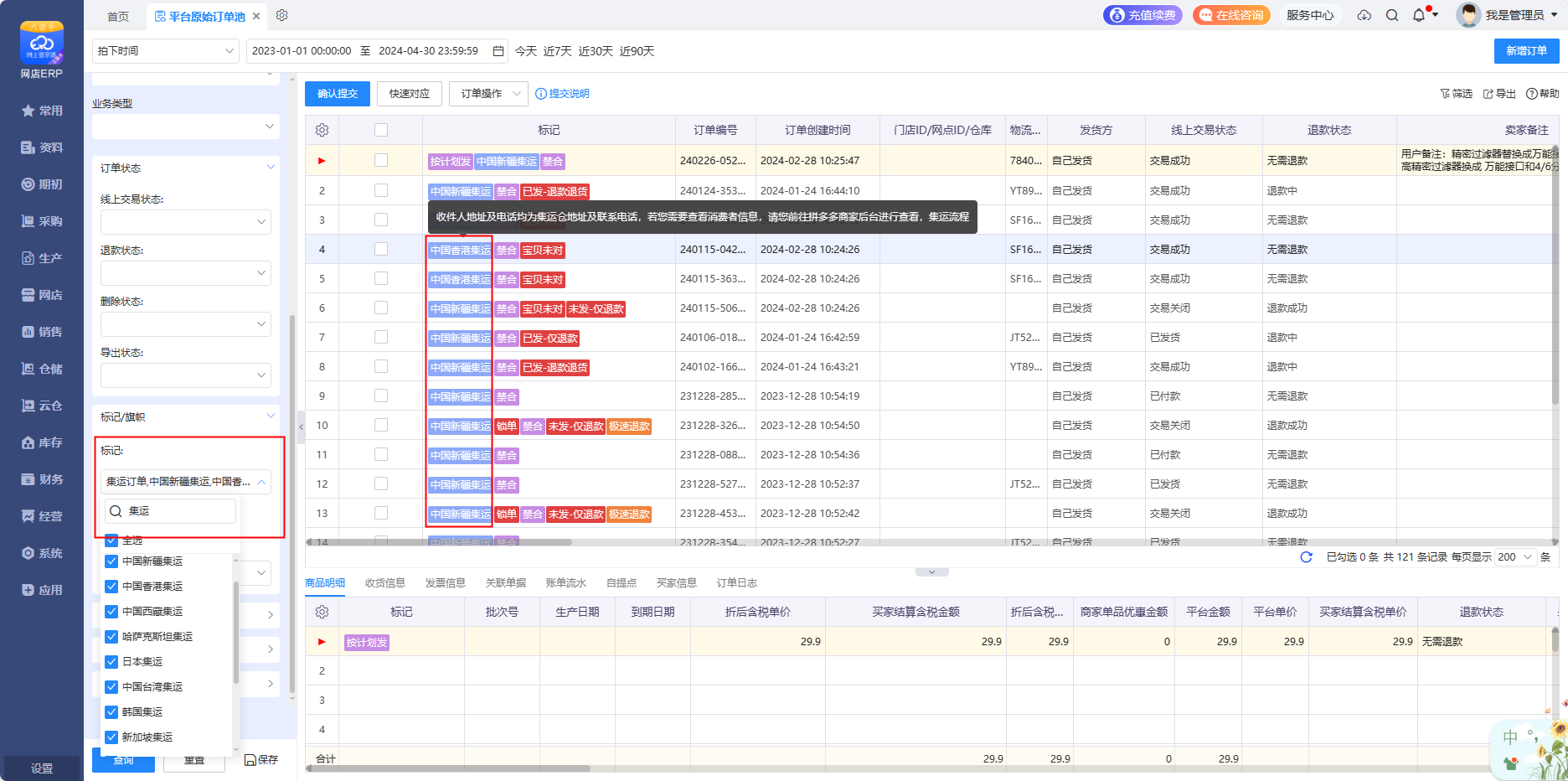1568x781 pixels.
Task: Open column settings gear in orders table
Action: click(x=322, y=130)
